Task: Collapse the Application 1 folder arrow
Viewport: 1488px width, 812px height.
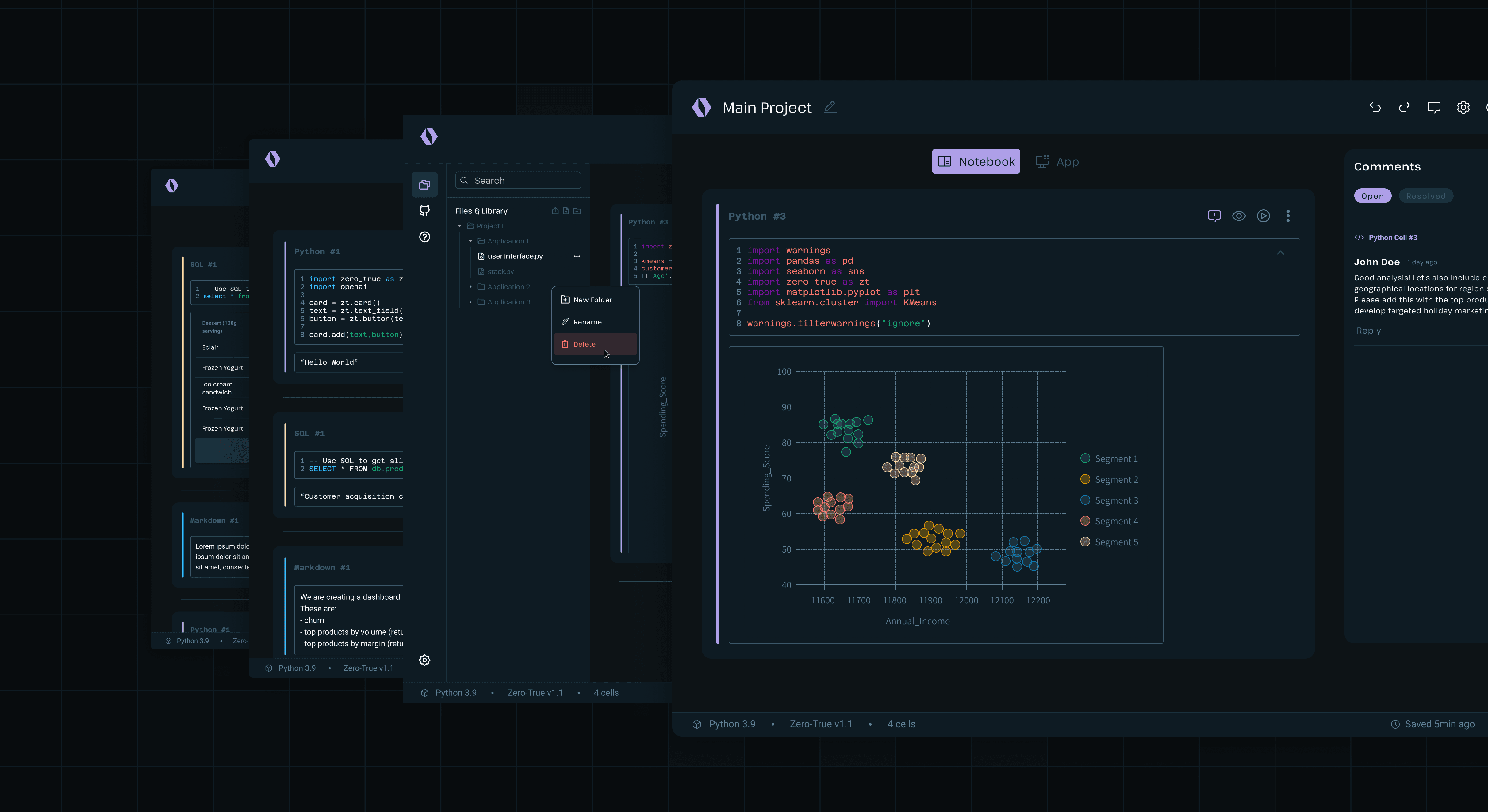Action: click(x=470, y=241)
